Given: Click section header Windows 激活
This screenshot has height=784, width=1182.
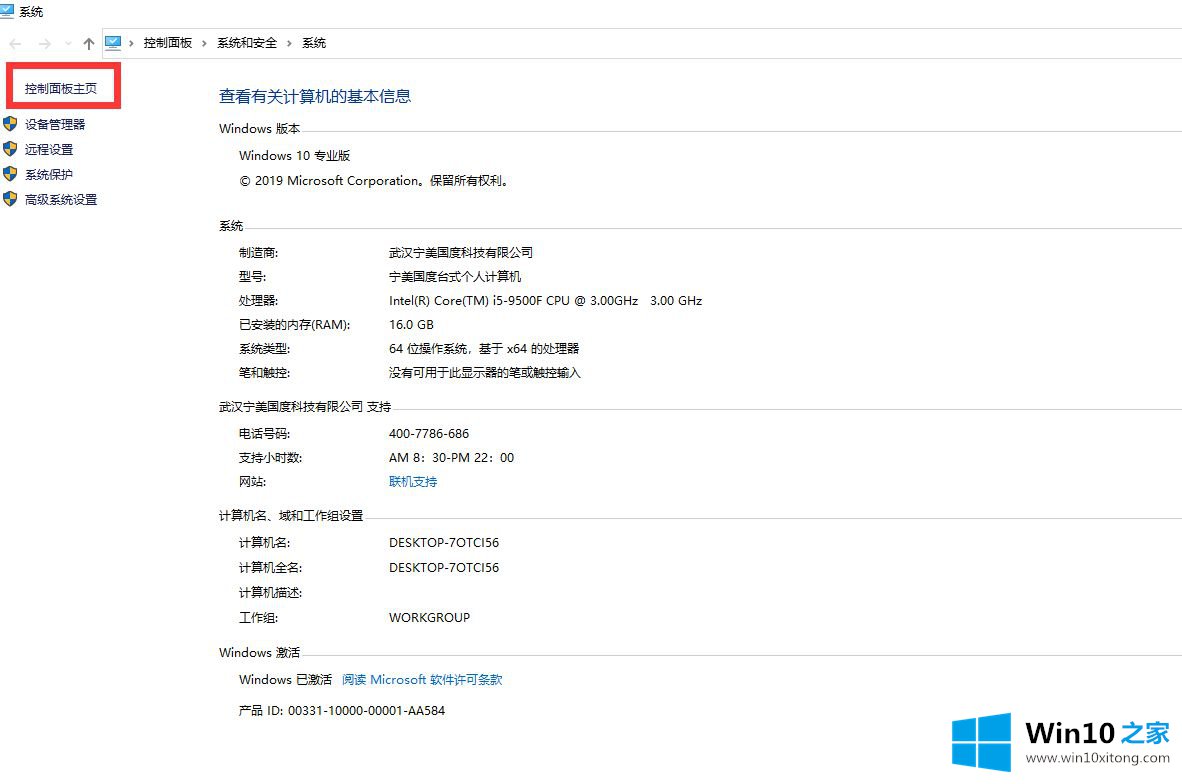Looking at the screenshot, I should pyautogui.click(x=259, y=653).
